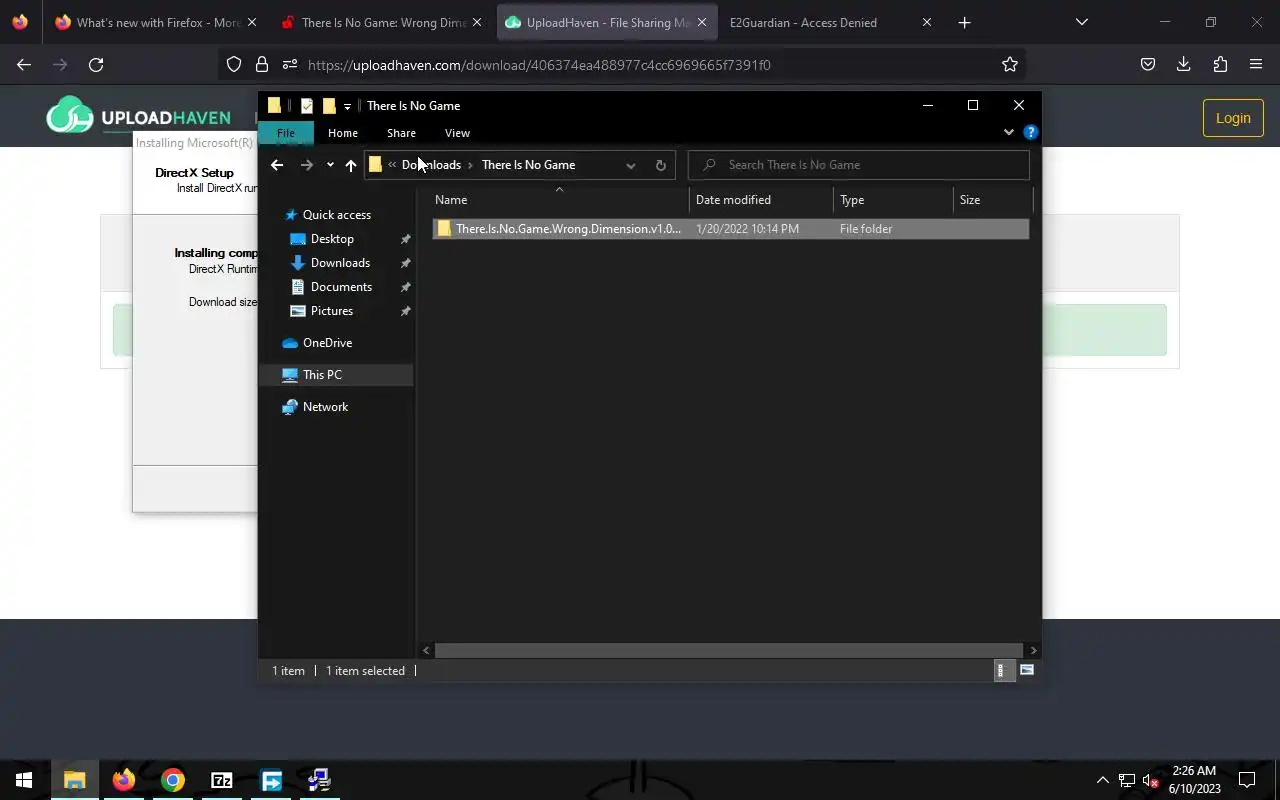Switch to large icons view in status bar
The width and height of the screenshot is (1280, 800).
[1027, 671]
